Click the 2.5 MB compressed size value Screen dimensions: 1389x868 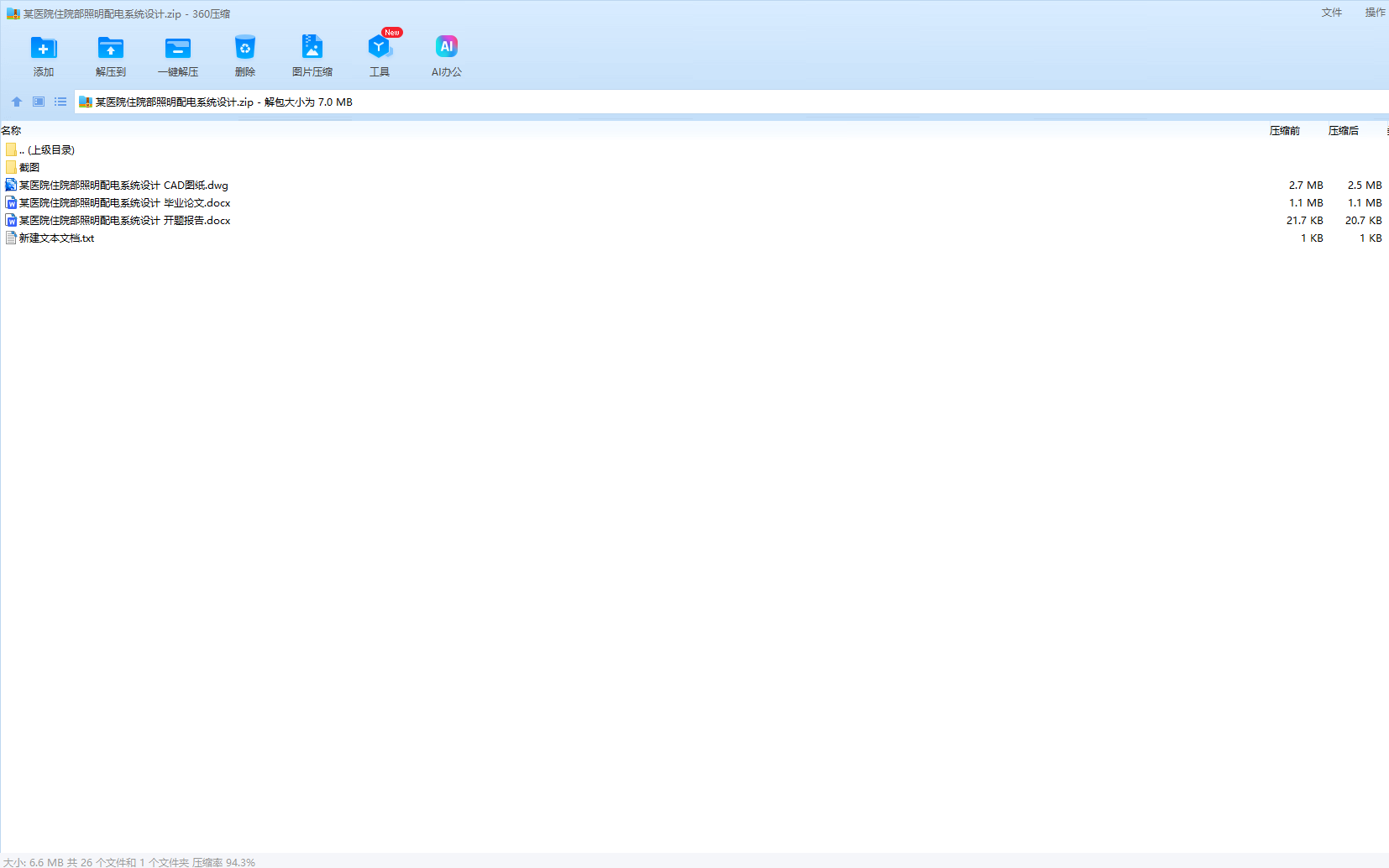click(1365, 185)
